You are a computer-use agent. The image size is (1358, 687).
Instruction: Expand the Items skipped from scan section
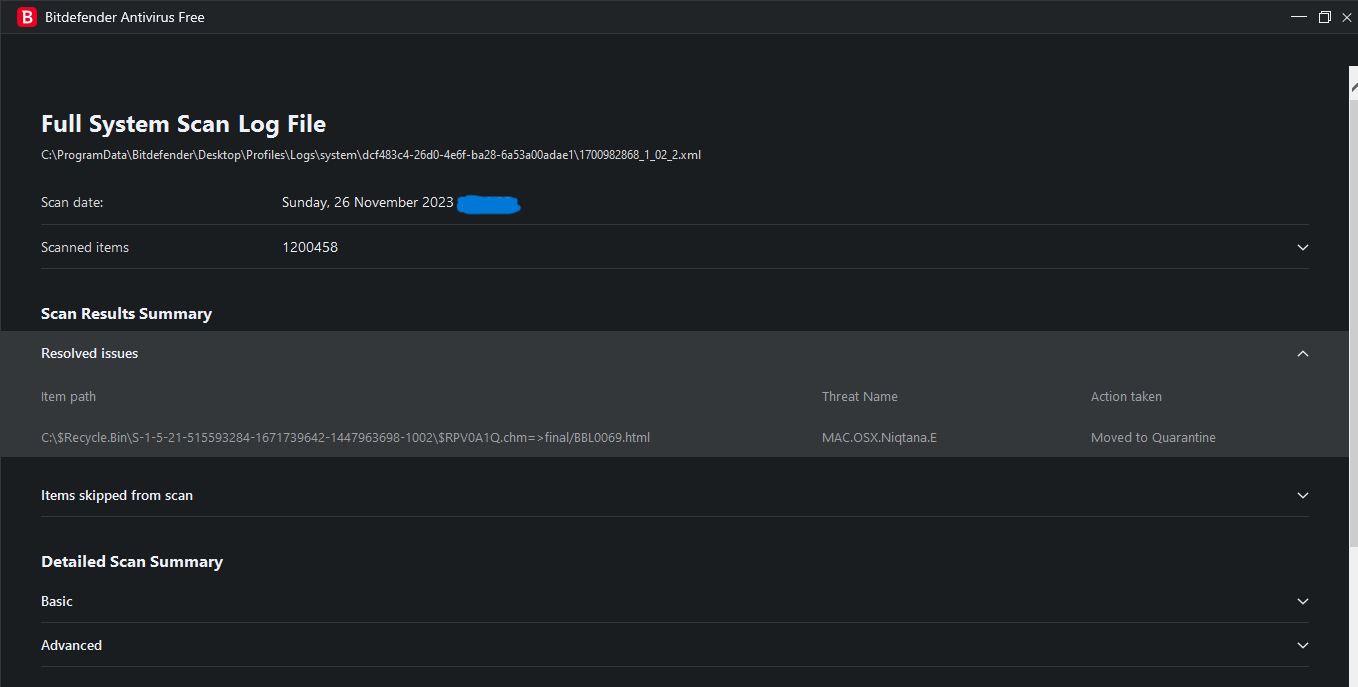point(1302,495)
